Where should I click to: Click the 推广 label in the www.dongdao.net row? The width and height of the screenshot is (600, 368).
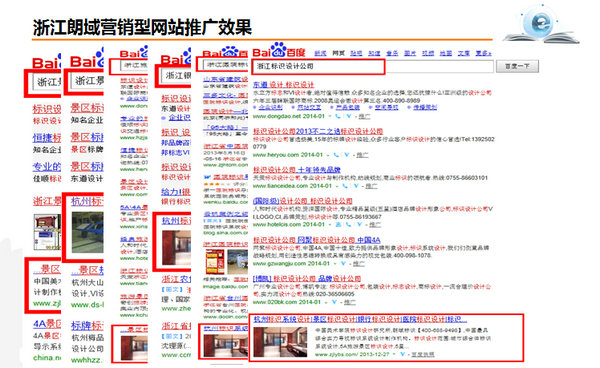click(x=364, y=116)
